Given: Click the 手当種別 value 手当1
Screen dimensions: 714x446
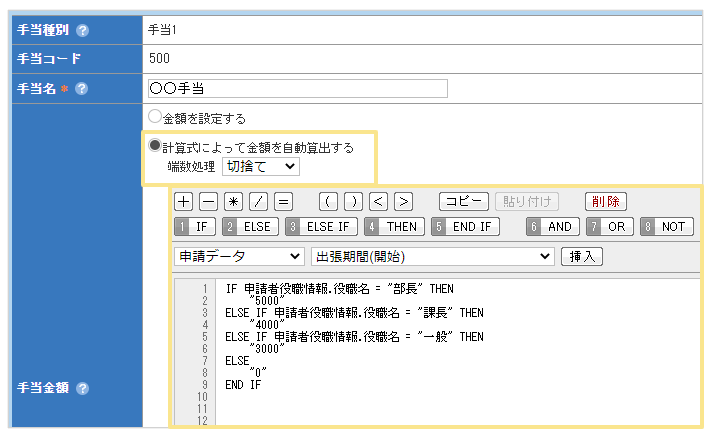Looking at the screenshot, I should pyautogui.click(x=162, y=30).
